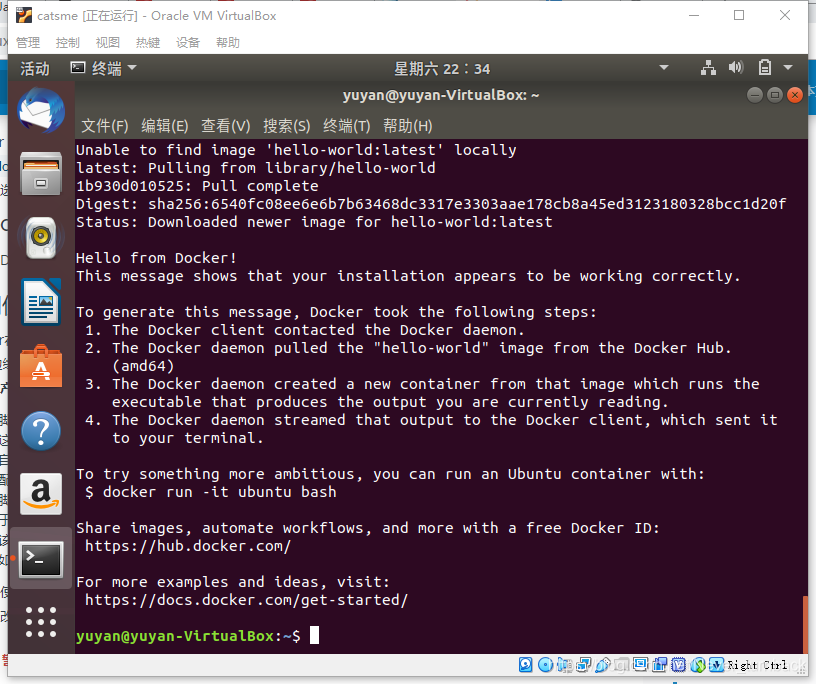
Task: Click the terminal scrollbar handle
Action: click(x=805, y=624)
